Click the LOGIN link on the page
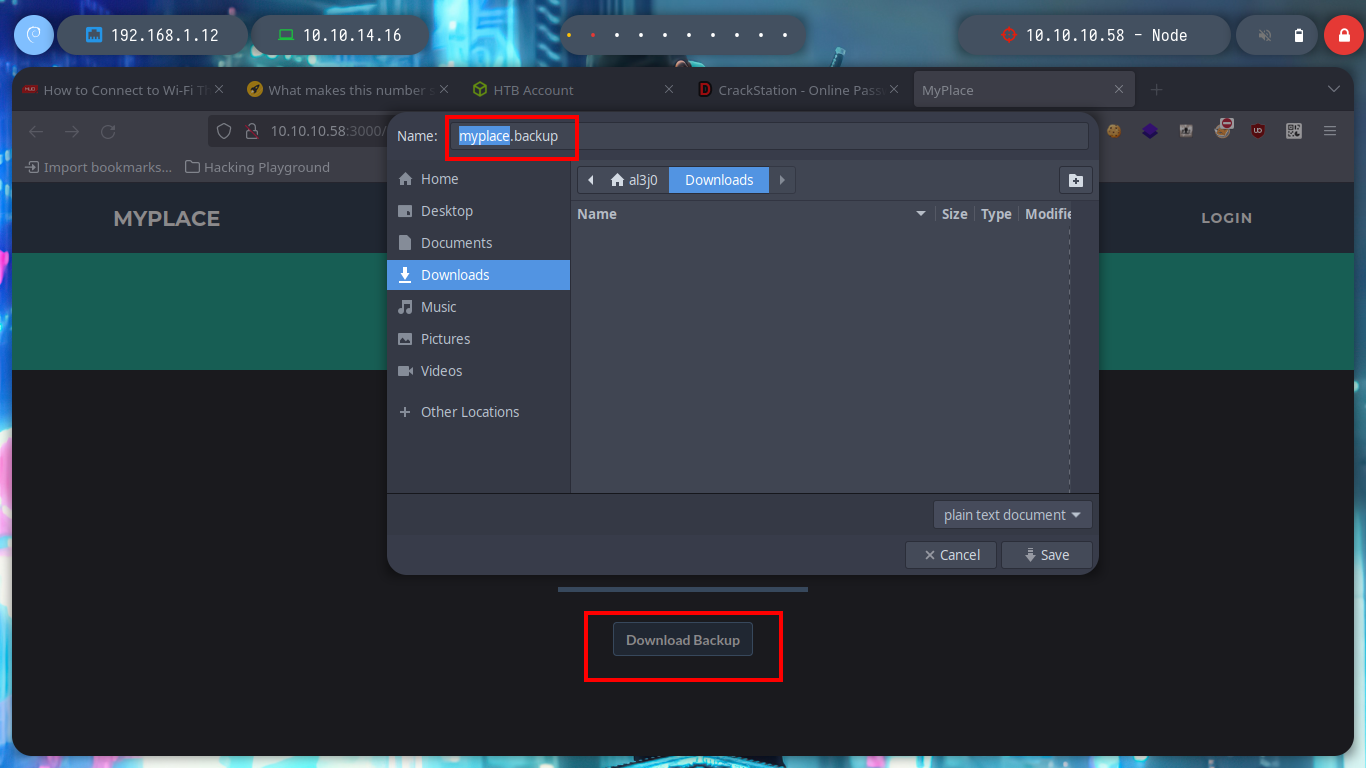The height and width of the screenshot is (768, 1366). pos(1226,218)
